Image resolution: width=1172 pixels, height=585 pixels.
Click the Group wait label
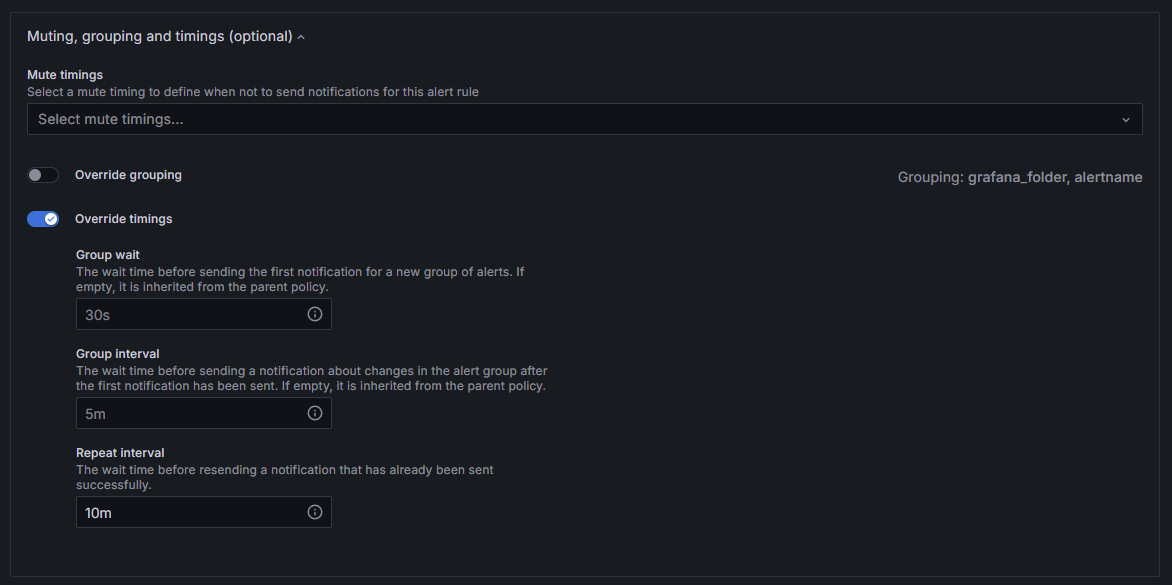coord(108,255)
